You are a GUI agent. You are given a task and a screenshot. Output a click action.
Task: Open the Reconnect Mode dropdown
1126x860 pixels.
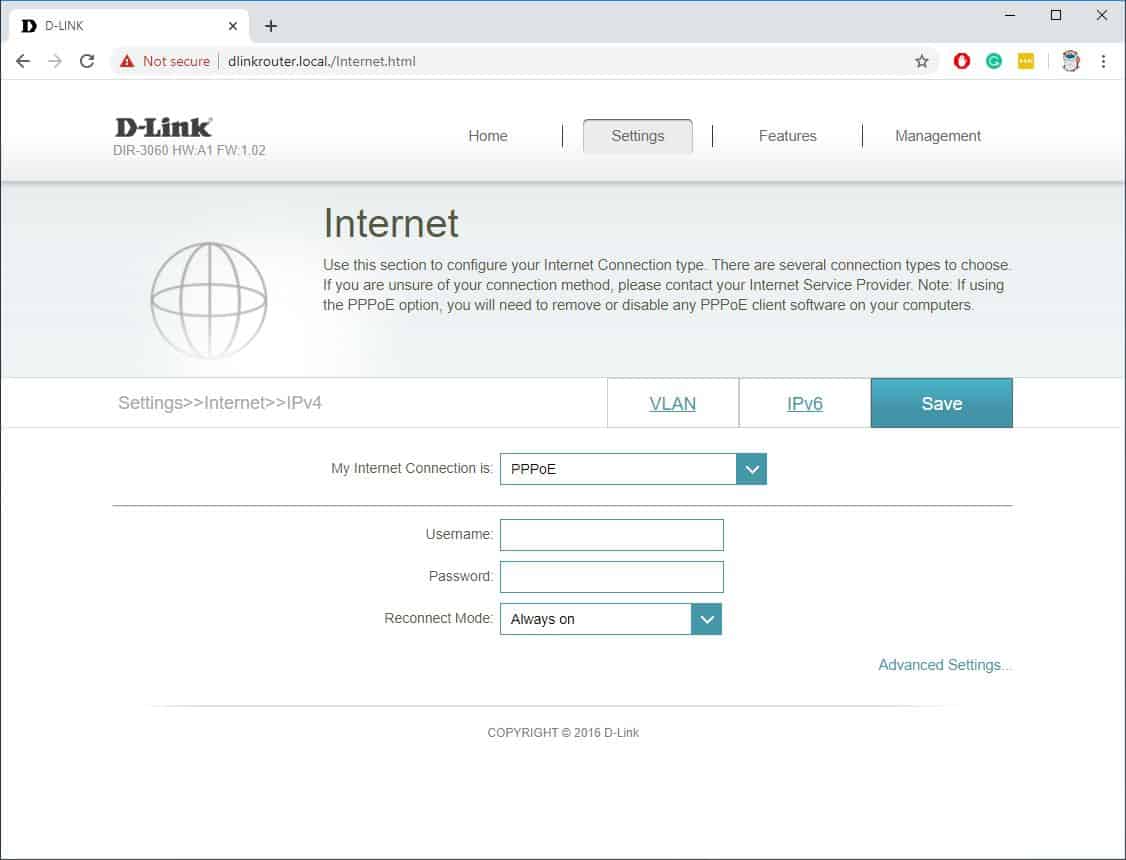[707, 619]
